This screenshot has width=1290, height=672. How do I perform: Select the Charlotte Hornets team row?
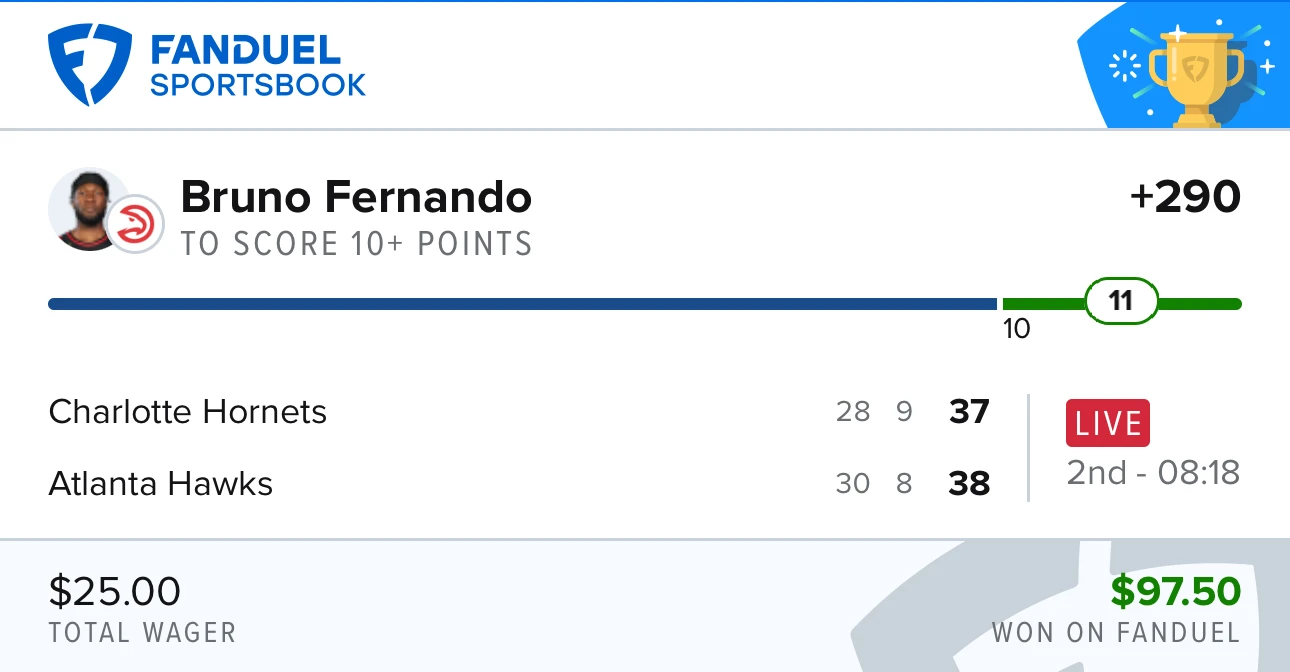pyautogui.click(x=519, y=412)
